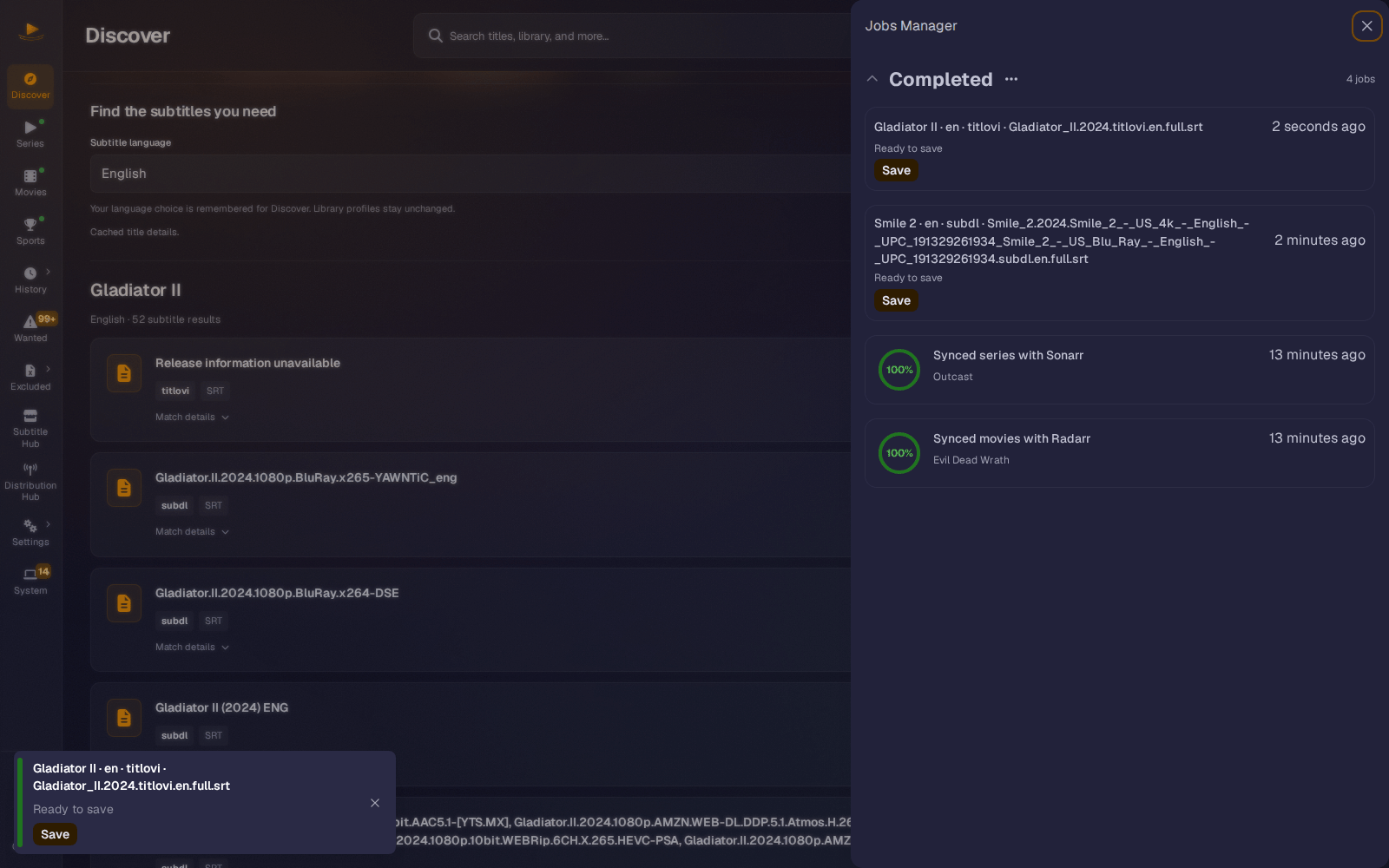
Task: Collapse the Completed jobs section
Action: point(872,79)
